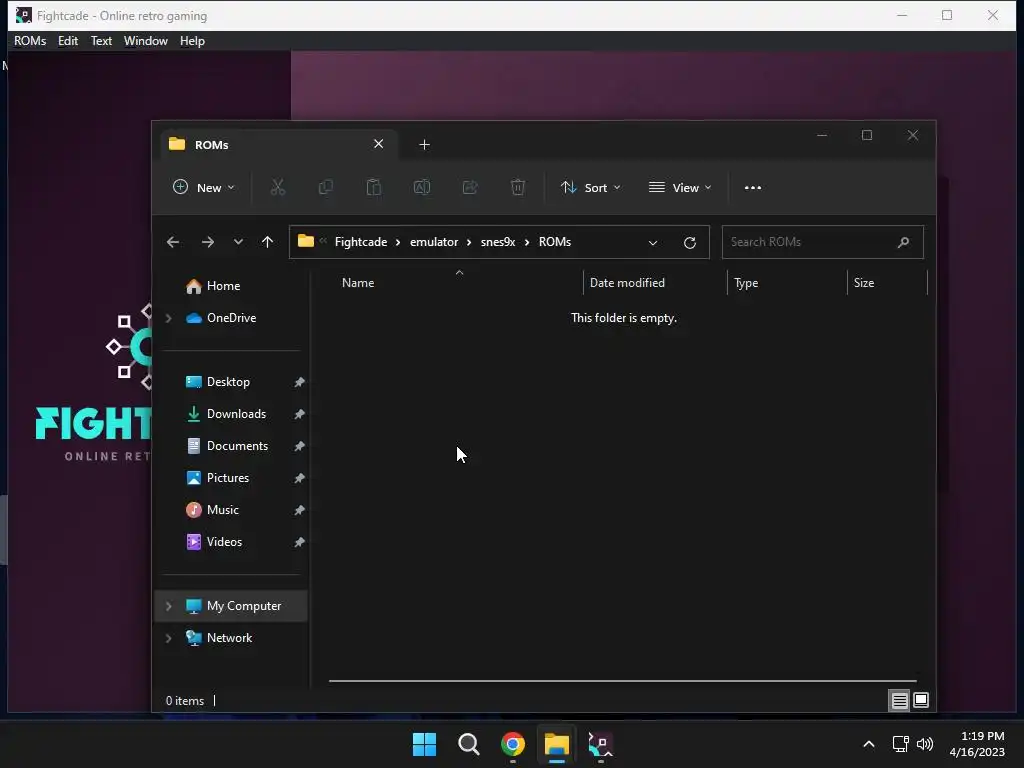This screenshot has height=768, width=1024.
Task: Click the volume speaker icon
Action: [x=925, y=744]
